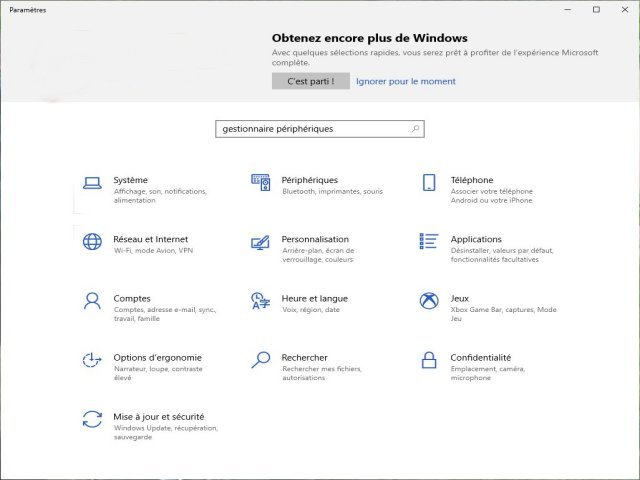This screenshot has width=640, height=480.
Task: Open the Confidentialité padlock icon
Action: [429, 360]
